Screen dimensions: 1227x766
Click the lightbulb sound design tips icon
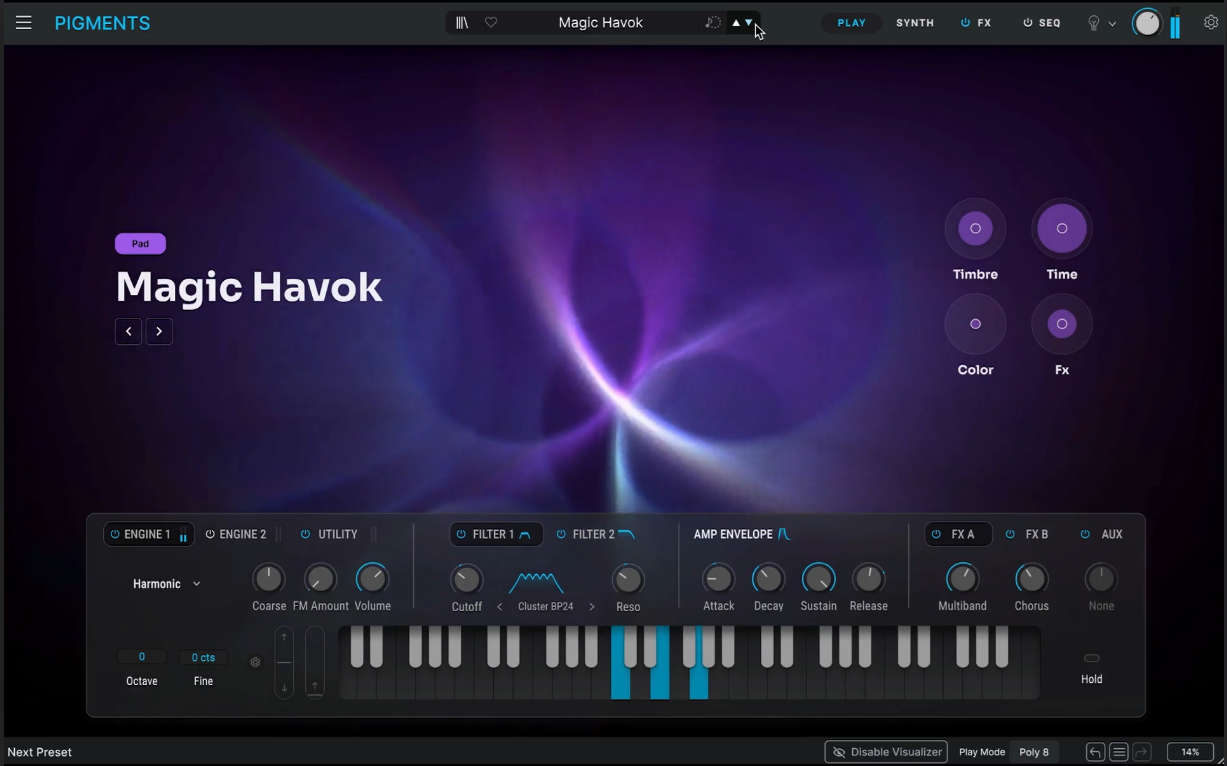[1093, 23]
